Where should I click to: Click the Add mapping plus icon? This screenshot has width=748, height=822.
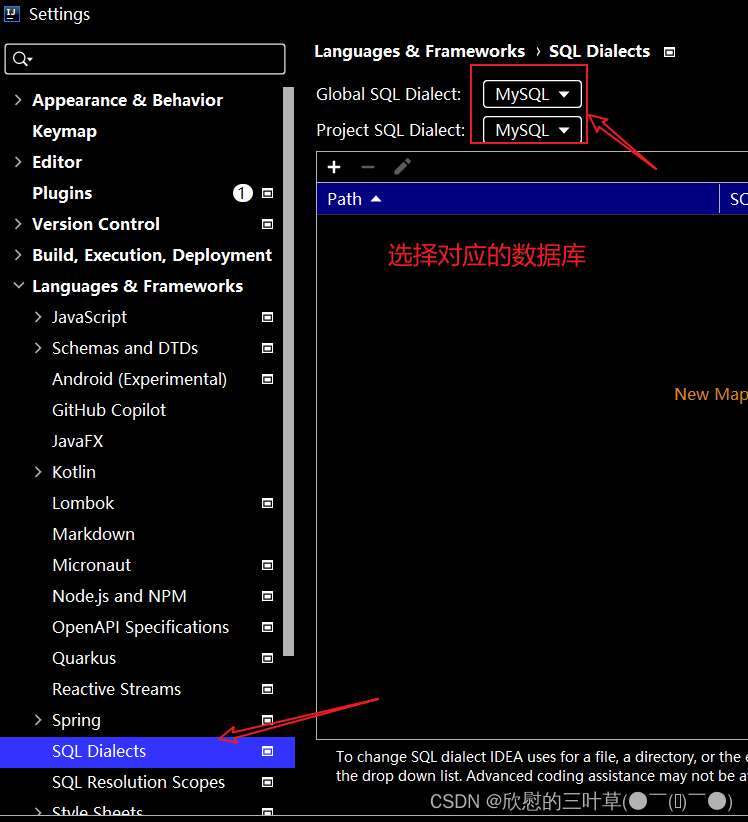pyautogui.click(x=334, y=167)
